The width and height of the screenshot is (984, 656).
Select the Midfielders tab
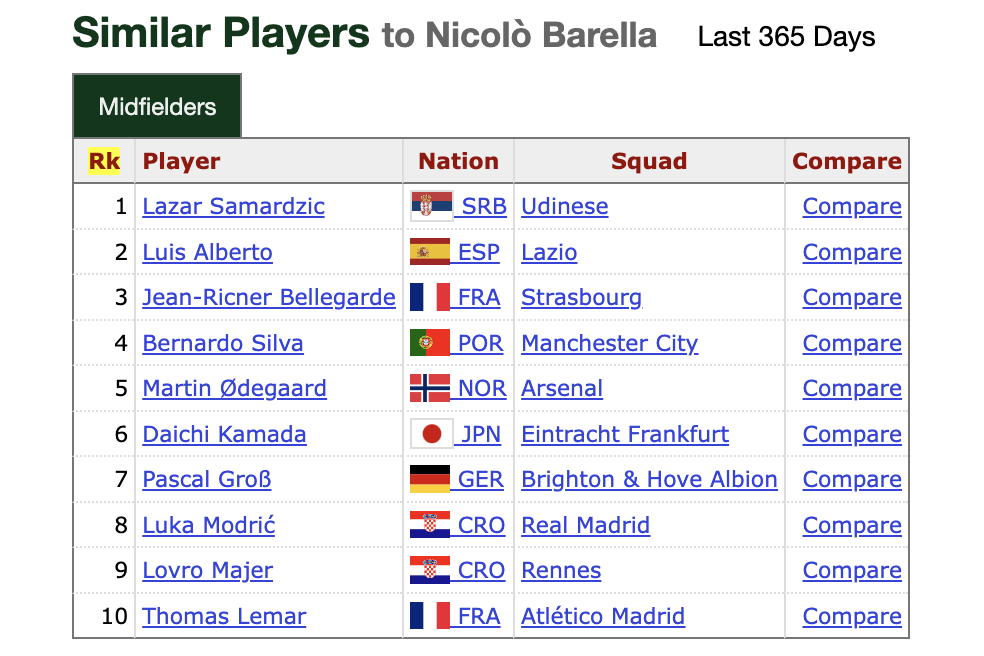157,106
